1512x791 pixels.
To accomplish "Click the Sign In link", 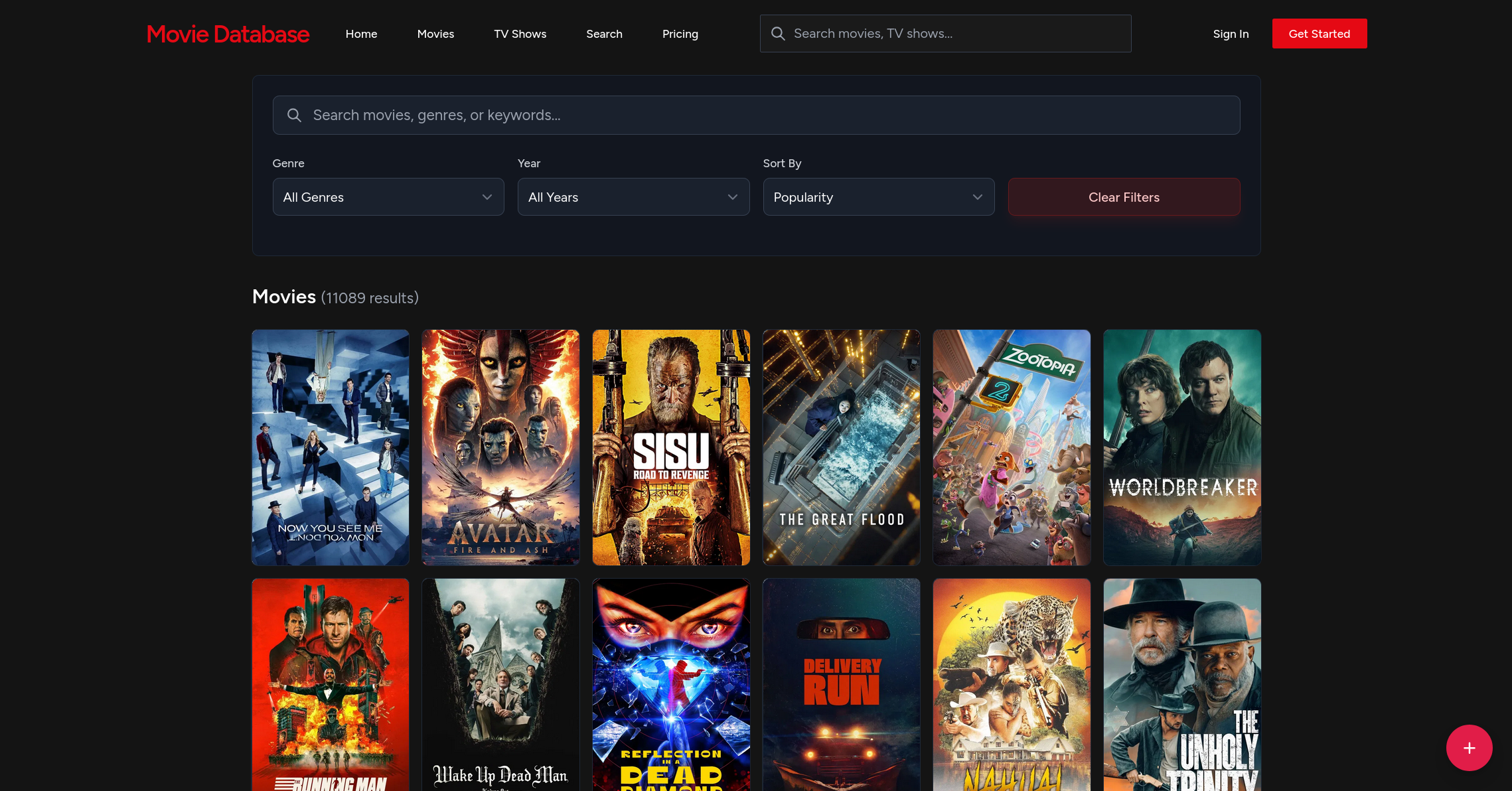I will 1231,33.
